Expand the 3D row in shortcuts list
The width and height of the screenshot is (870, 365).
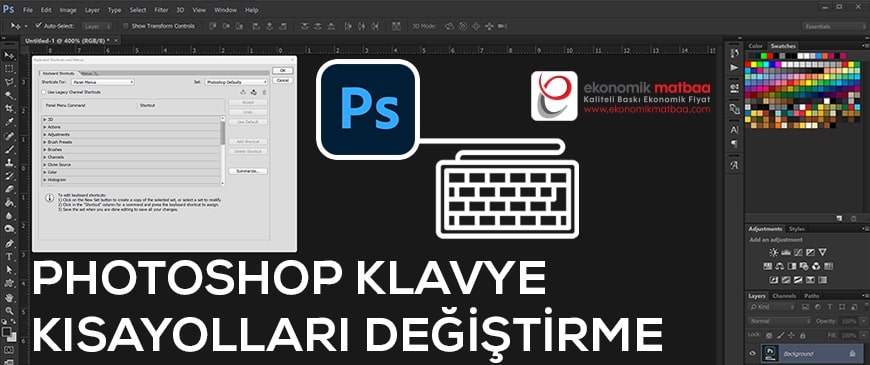tap(45, 119)
